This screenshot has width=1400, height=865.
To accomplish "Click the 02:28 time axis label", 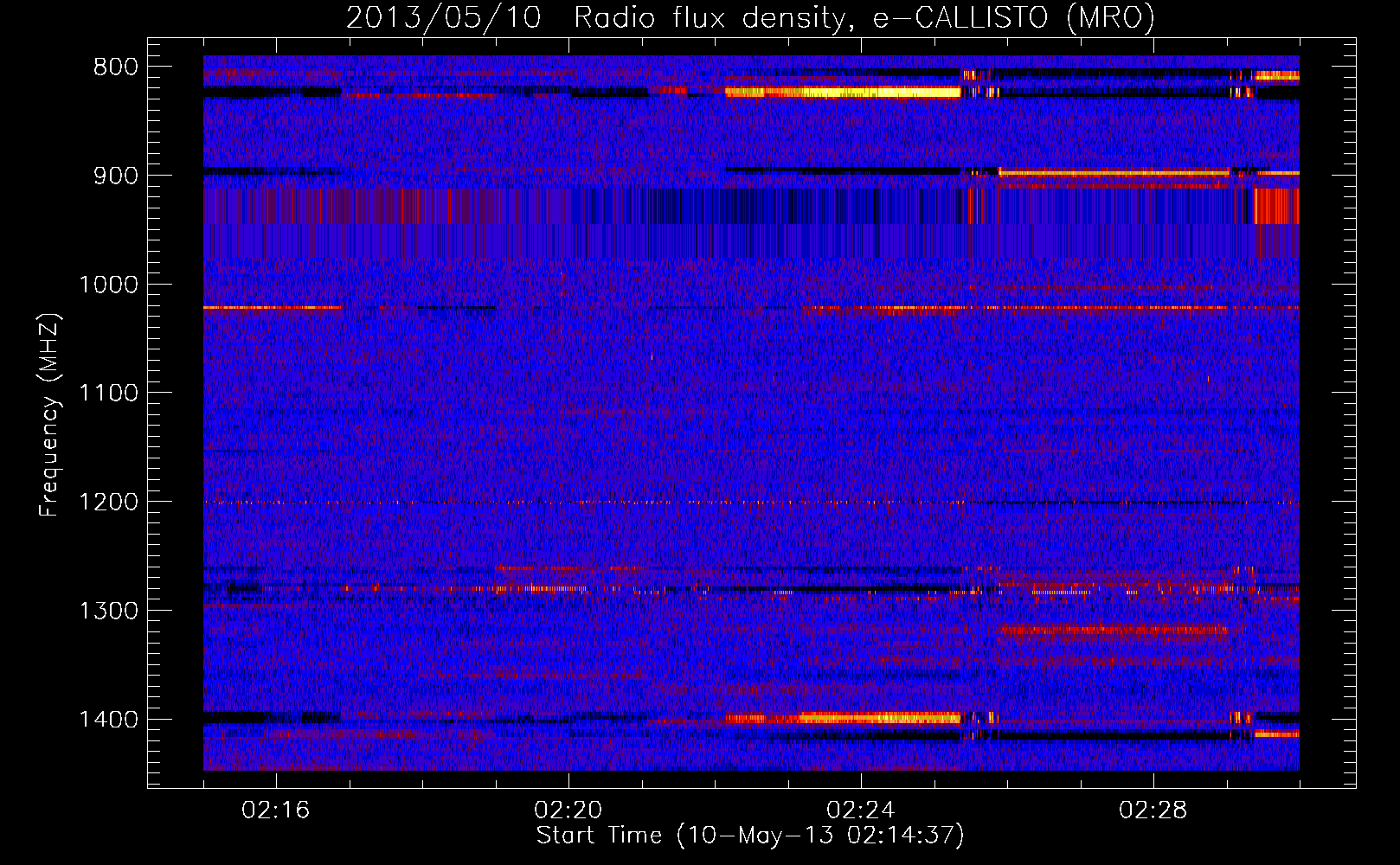I will coord(1153,811).
